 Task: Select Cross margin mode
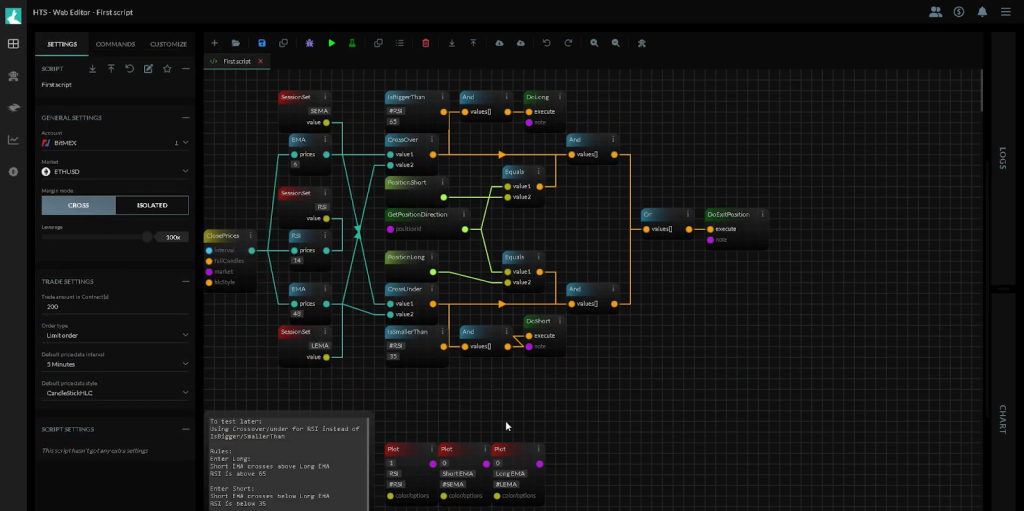pyautogui.click(x=78, y=205)
